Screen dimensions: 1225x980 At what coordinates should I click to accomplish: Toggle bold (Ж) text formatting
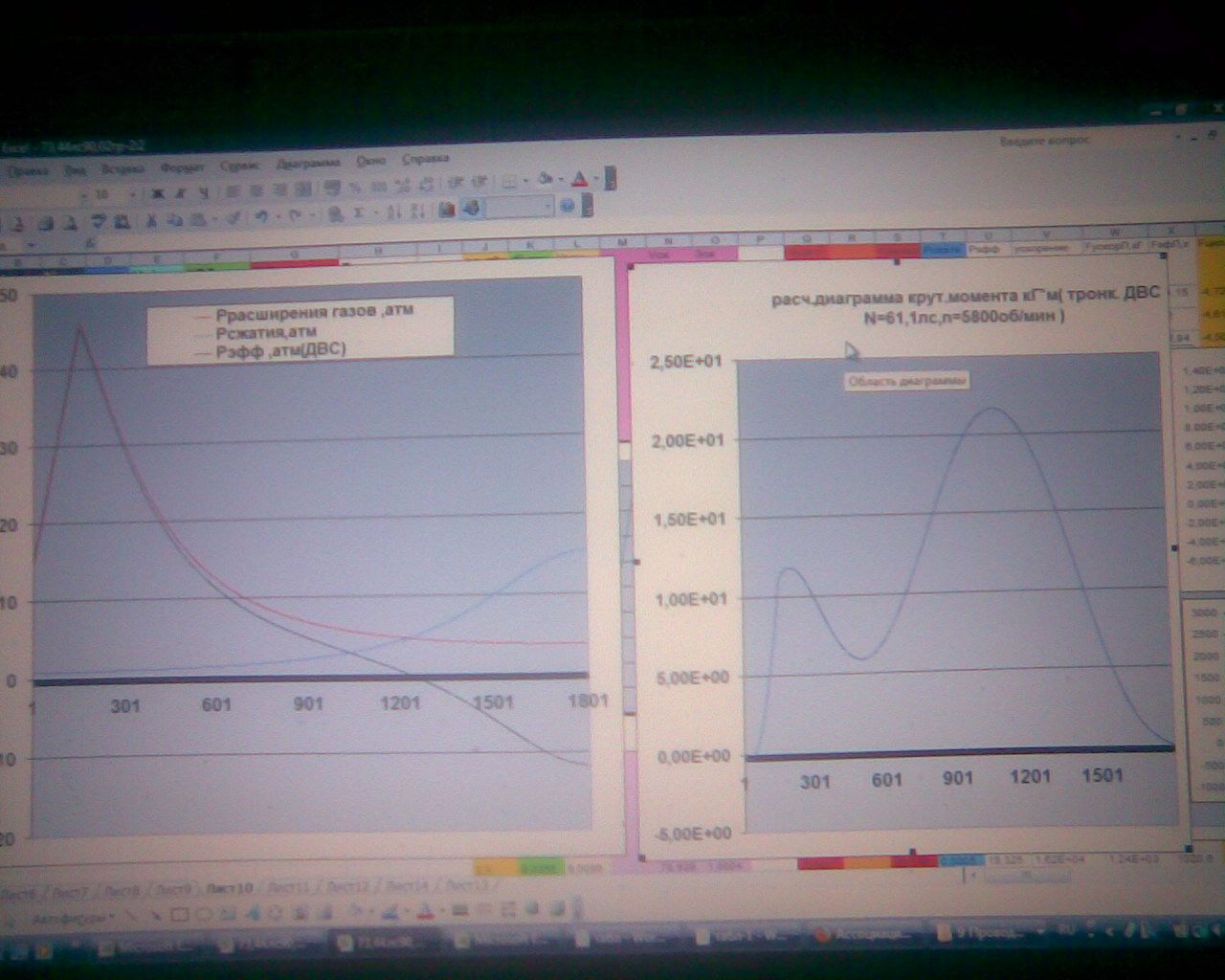[x=157, y=192]
